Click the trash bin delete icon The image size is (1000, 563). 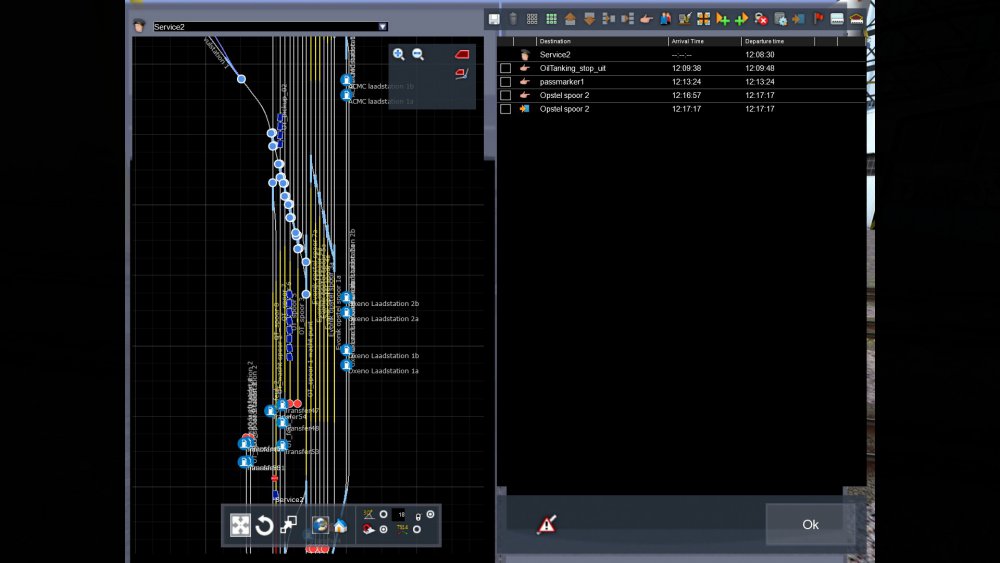click(513, 18)
